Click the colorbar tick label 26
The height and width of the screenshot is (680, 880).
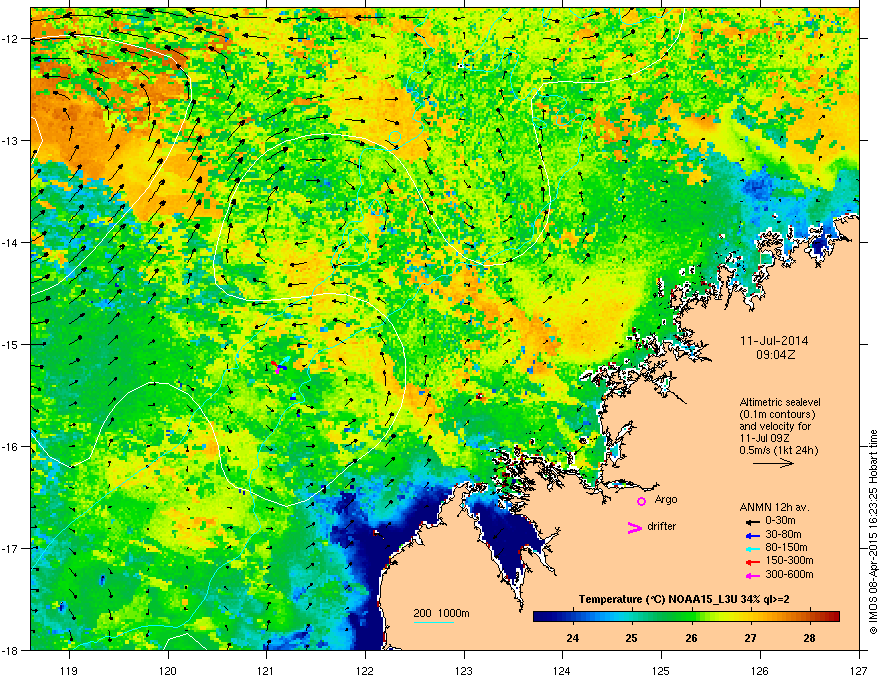tap(691, 638)
